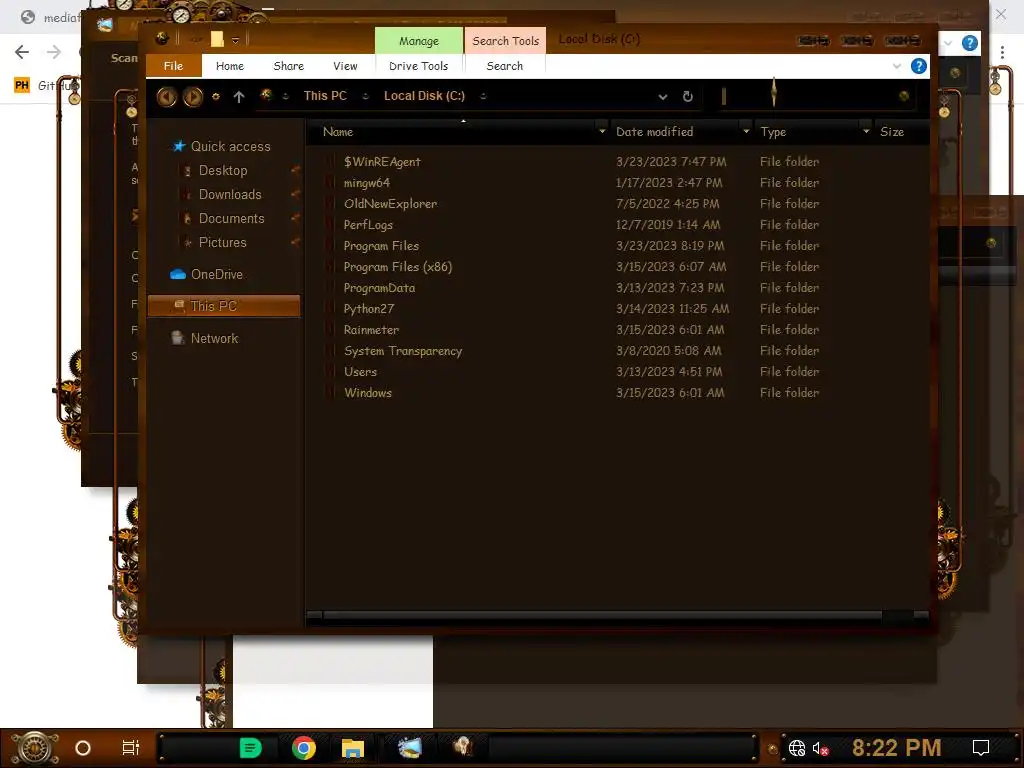Select Documents under Quick access

click(231, 219)
